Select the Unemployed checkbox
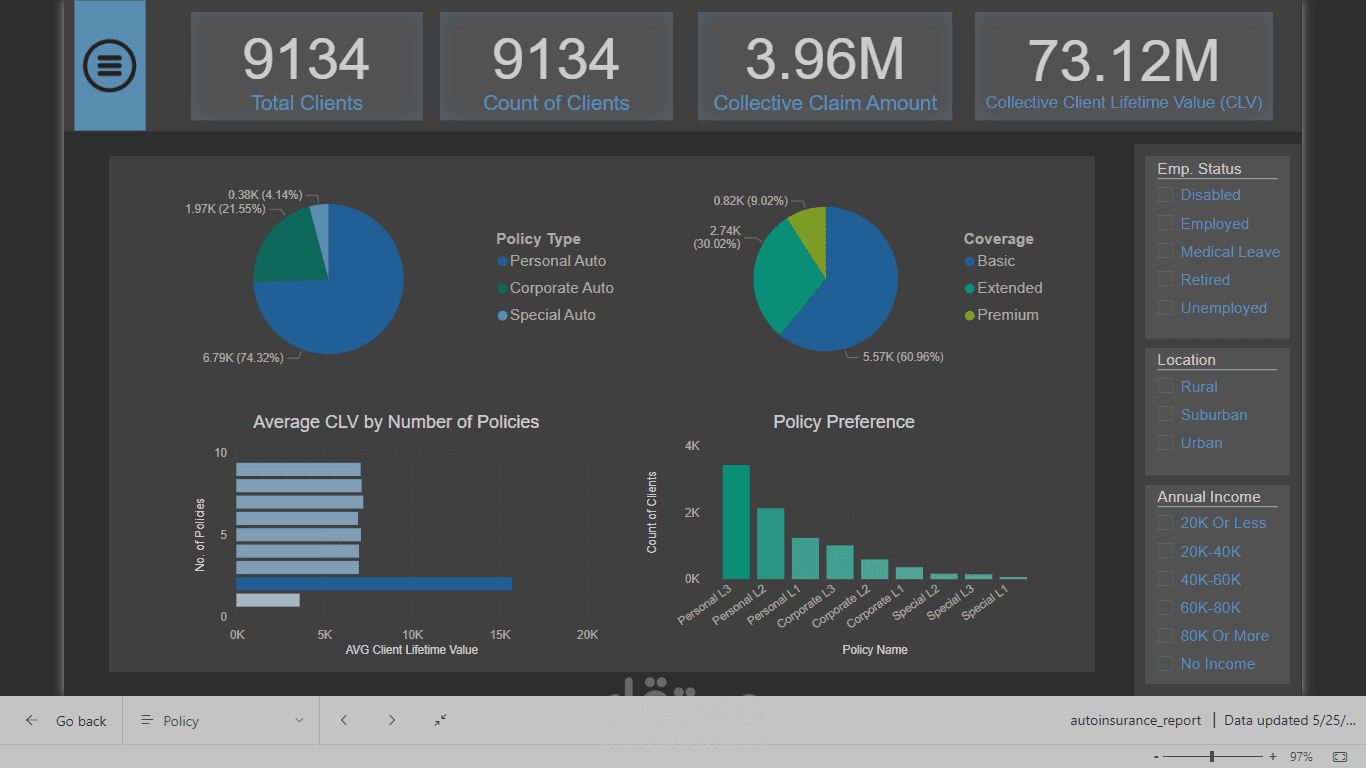The height and width of the screenshot is (768, 1366). [x=1165, y=307]
